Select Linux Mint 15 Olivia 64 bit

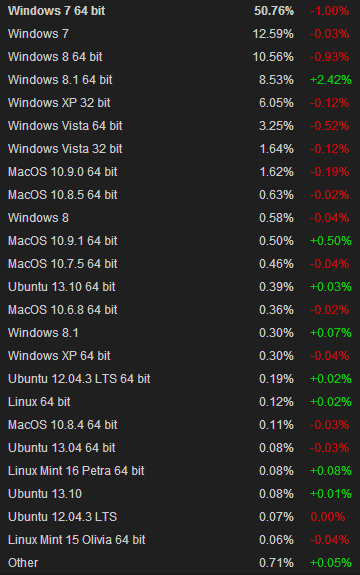click(x=77, y=539)
